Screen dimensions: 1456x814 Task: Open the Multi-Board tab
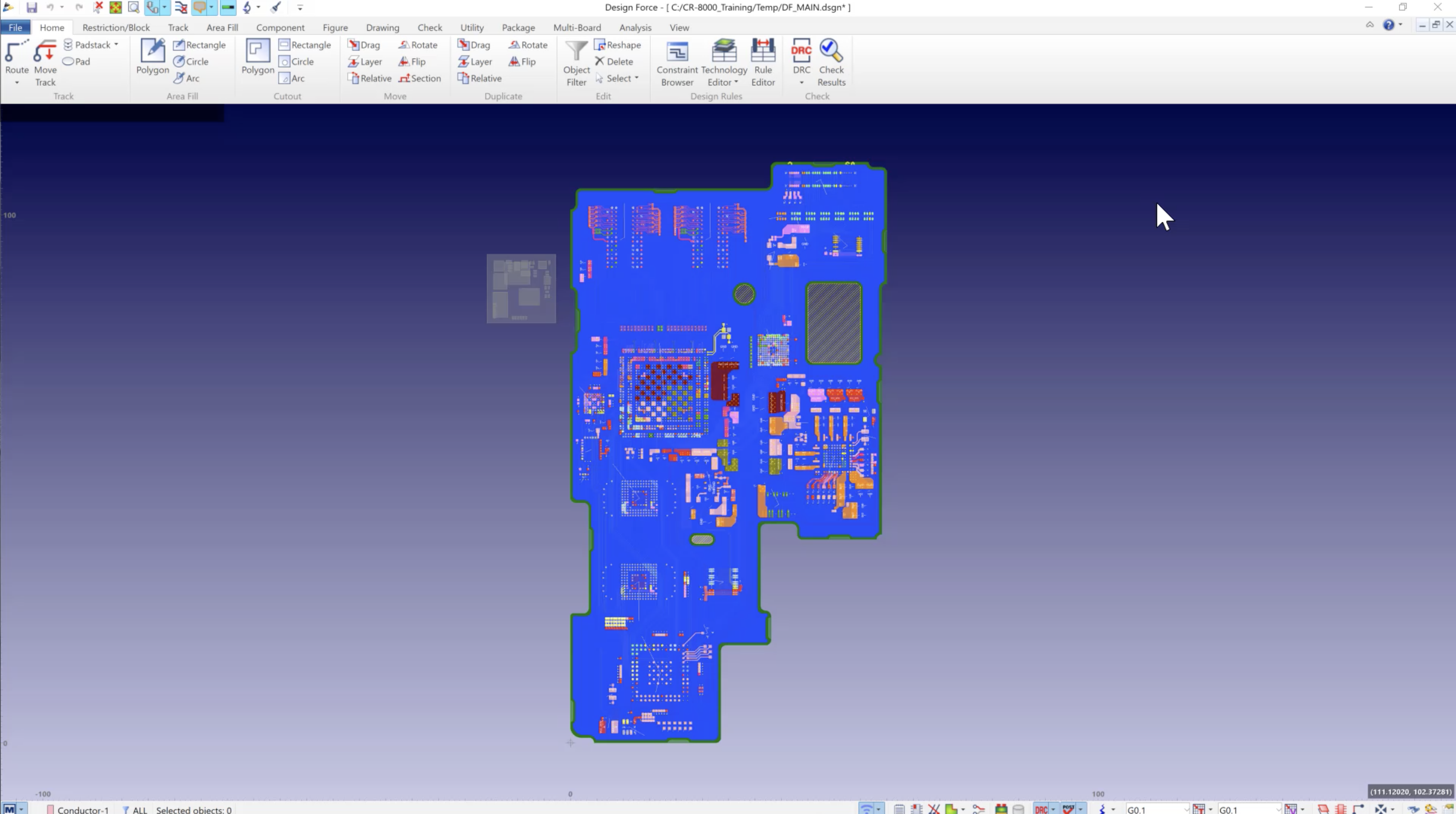[576, 27]
